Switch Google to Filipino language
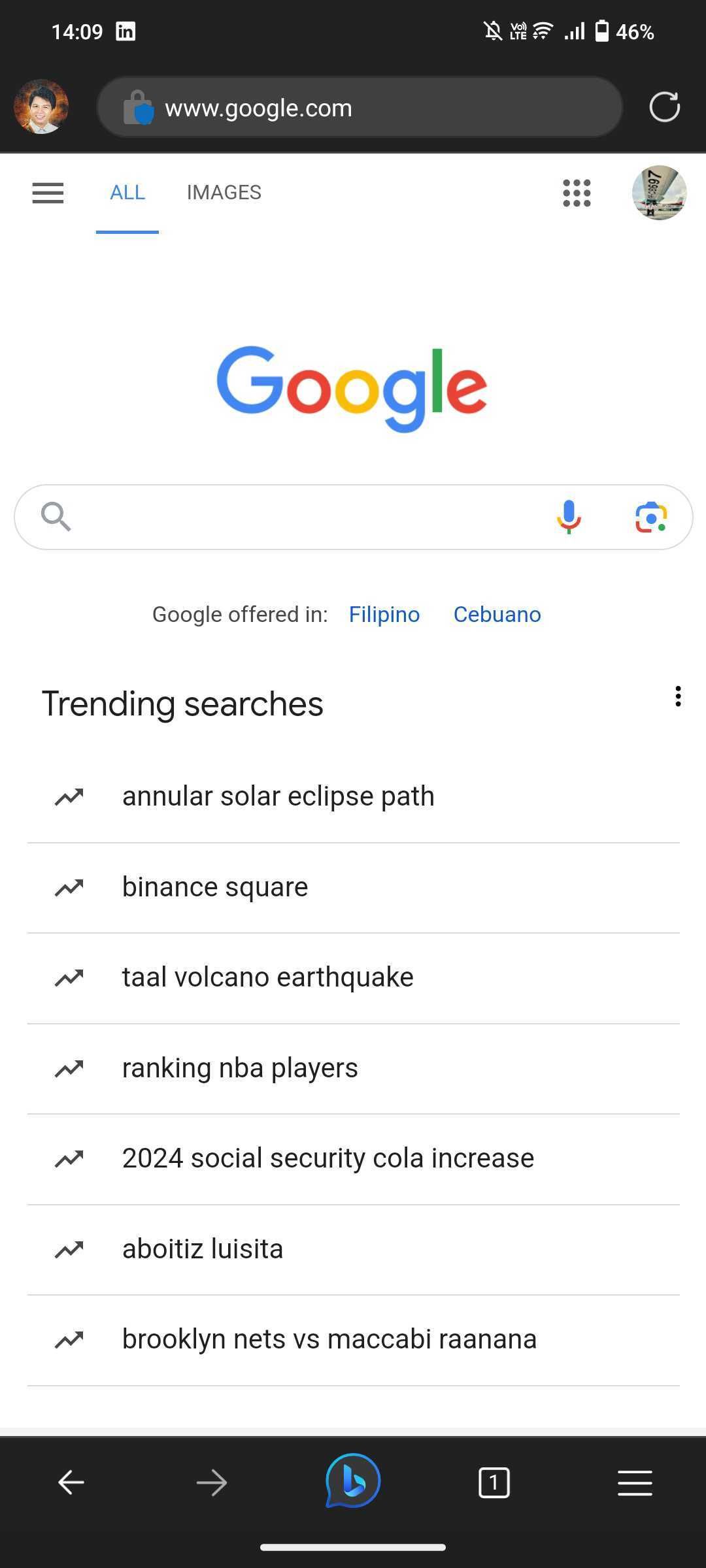706x1568 pixels. (384, 615)
